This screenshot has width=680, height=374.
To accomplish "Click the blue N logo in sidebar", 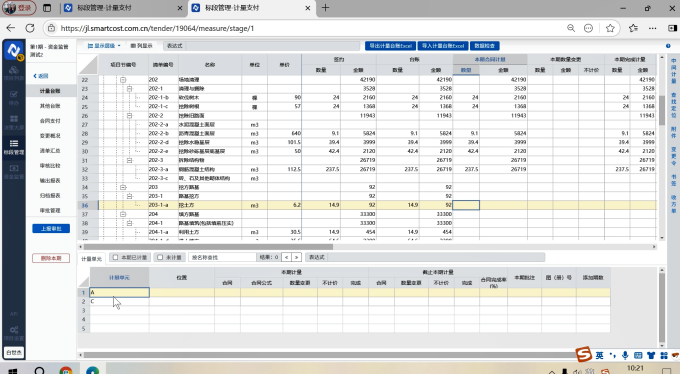I will [14, 51].
